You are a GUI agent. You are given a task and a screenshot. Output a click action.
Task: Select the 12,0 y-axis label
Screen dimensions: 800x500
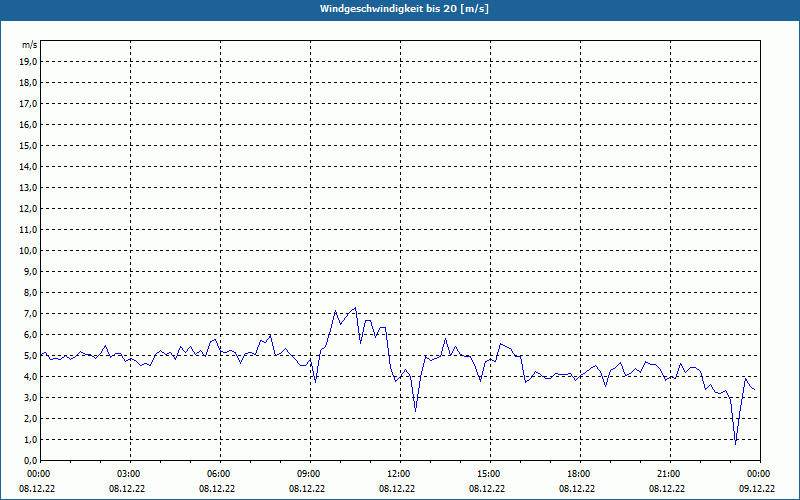28,209
